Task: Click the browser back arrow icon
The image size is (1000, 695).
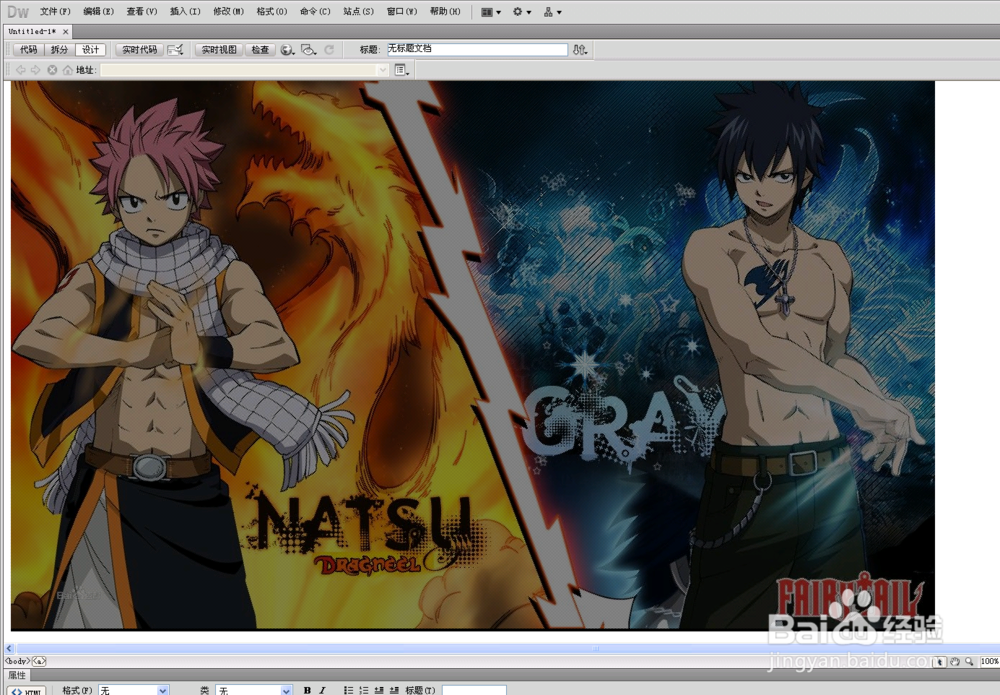Action: coord(20,70)
